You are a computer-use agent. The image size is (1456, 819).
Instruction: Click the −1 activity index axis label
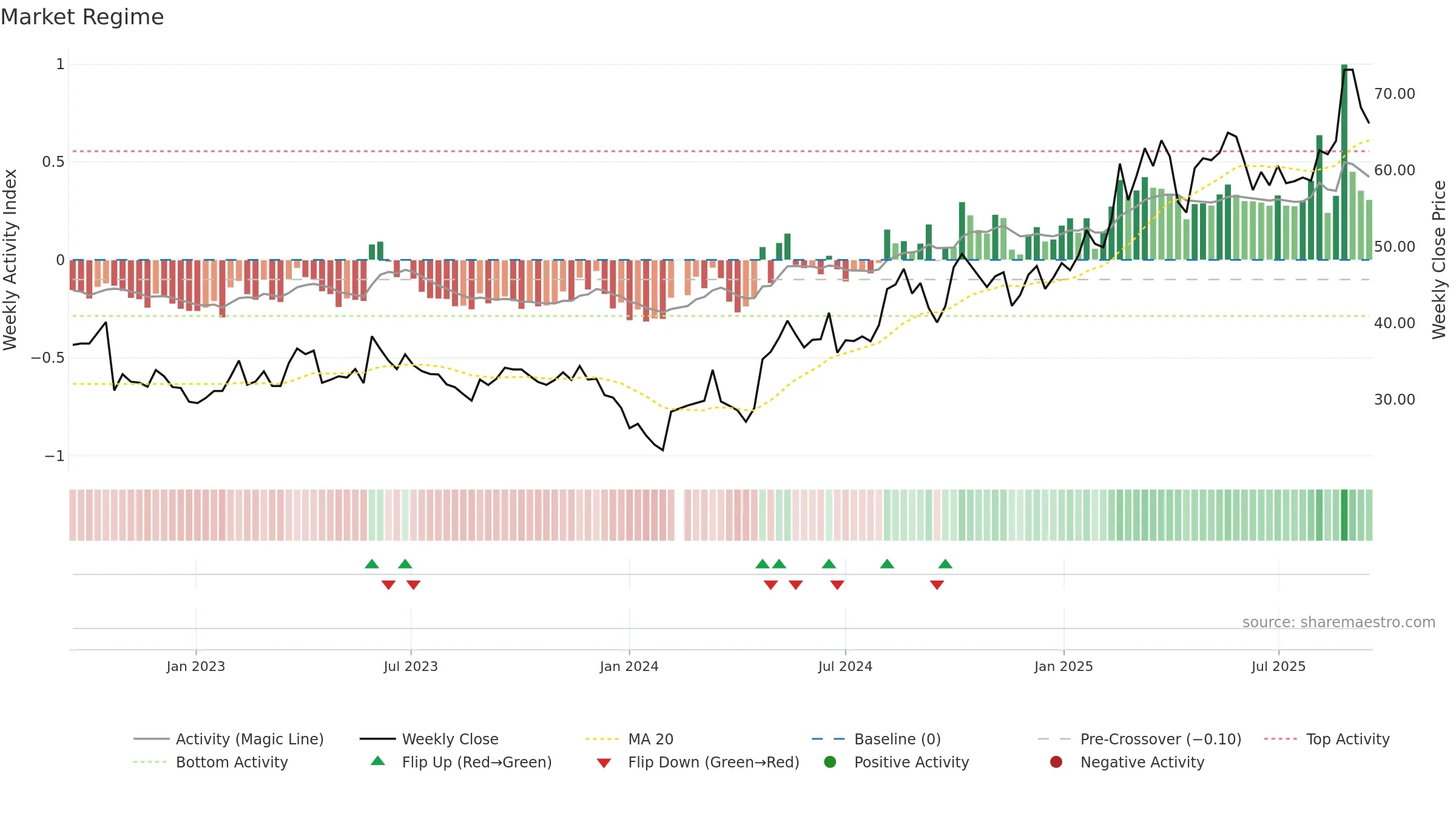pos(55,456)
